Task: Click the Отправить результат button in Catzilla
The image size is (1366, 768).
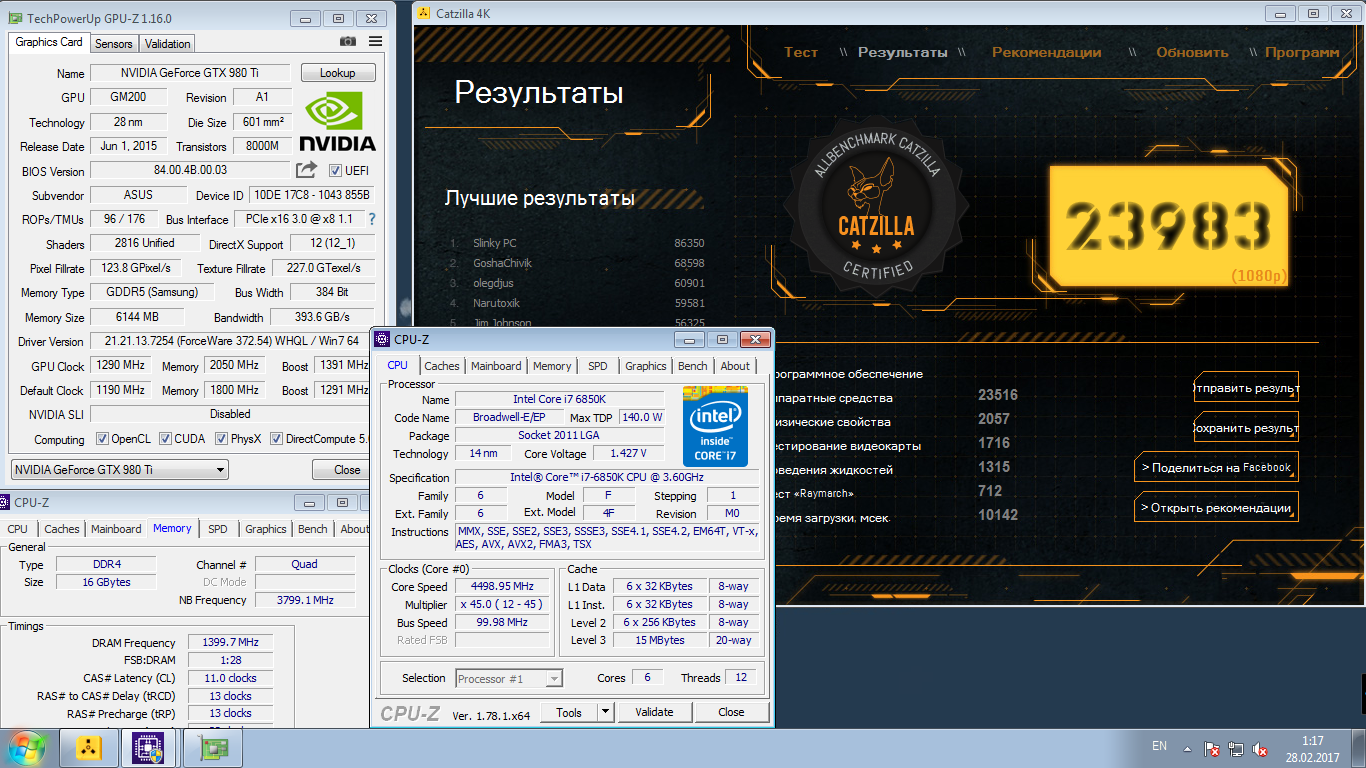Action: [x=1246, y=388]
